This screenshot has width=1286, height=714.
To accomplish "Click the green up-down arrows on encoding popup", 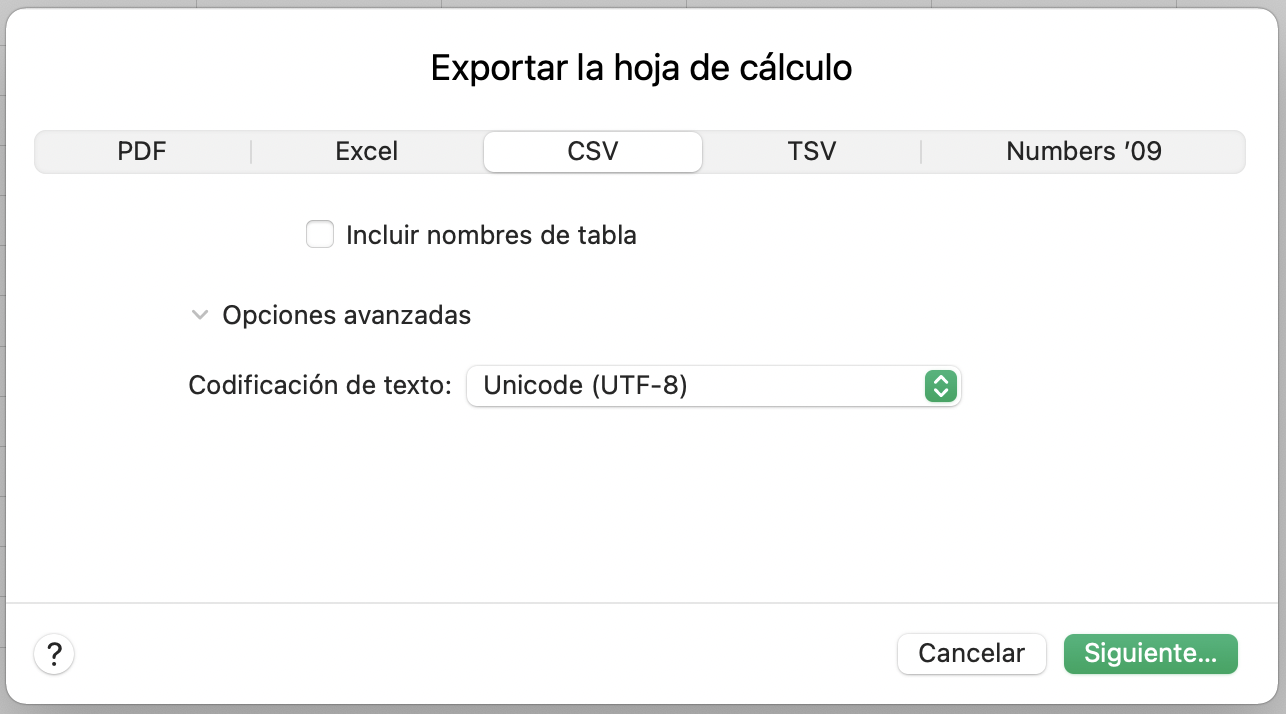I will pos(940,386).
